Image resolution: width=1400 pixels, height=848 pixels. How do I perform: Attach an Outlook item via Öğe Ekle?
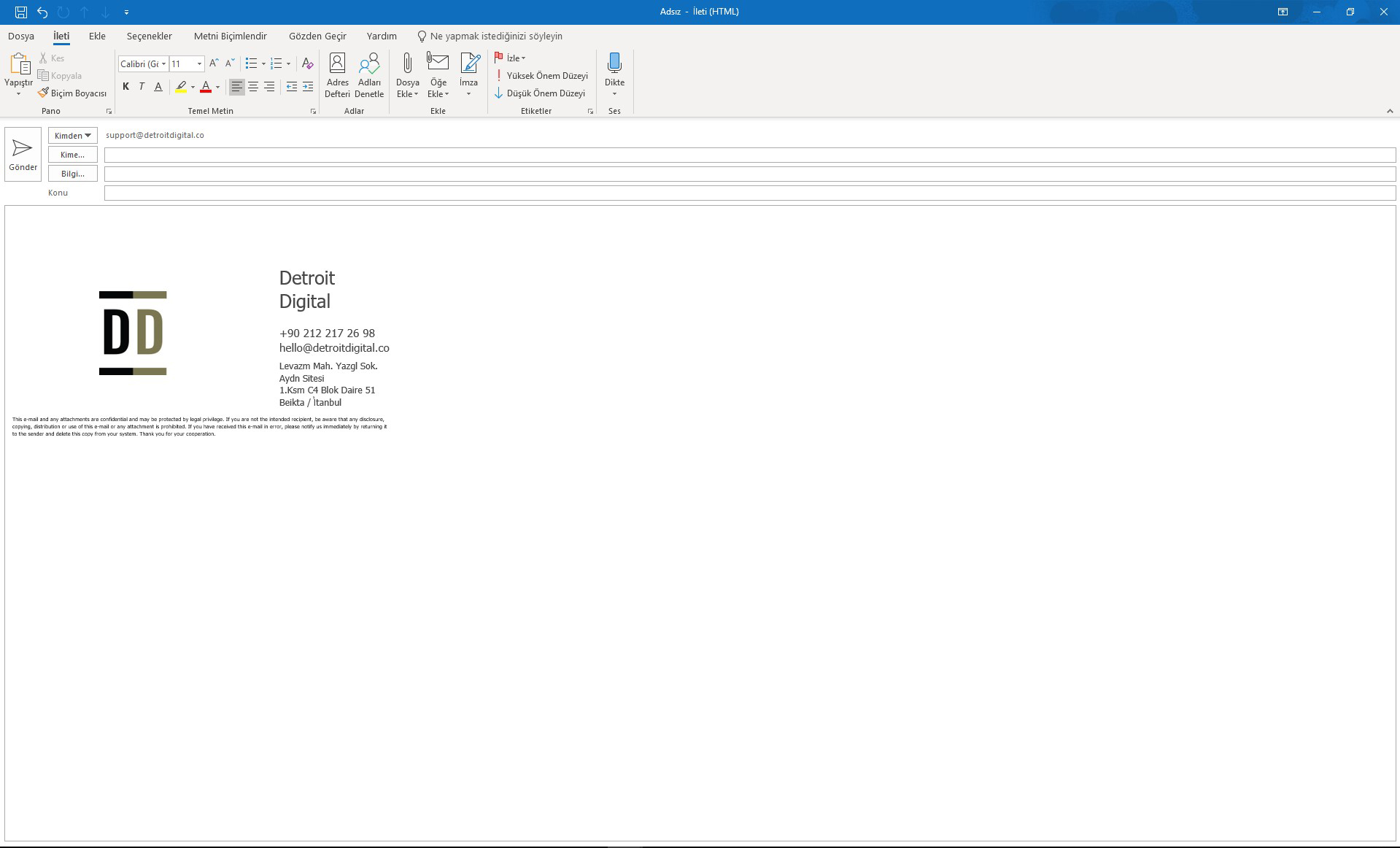pos(438,75)
